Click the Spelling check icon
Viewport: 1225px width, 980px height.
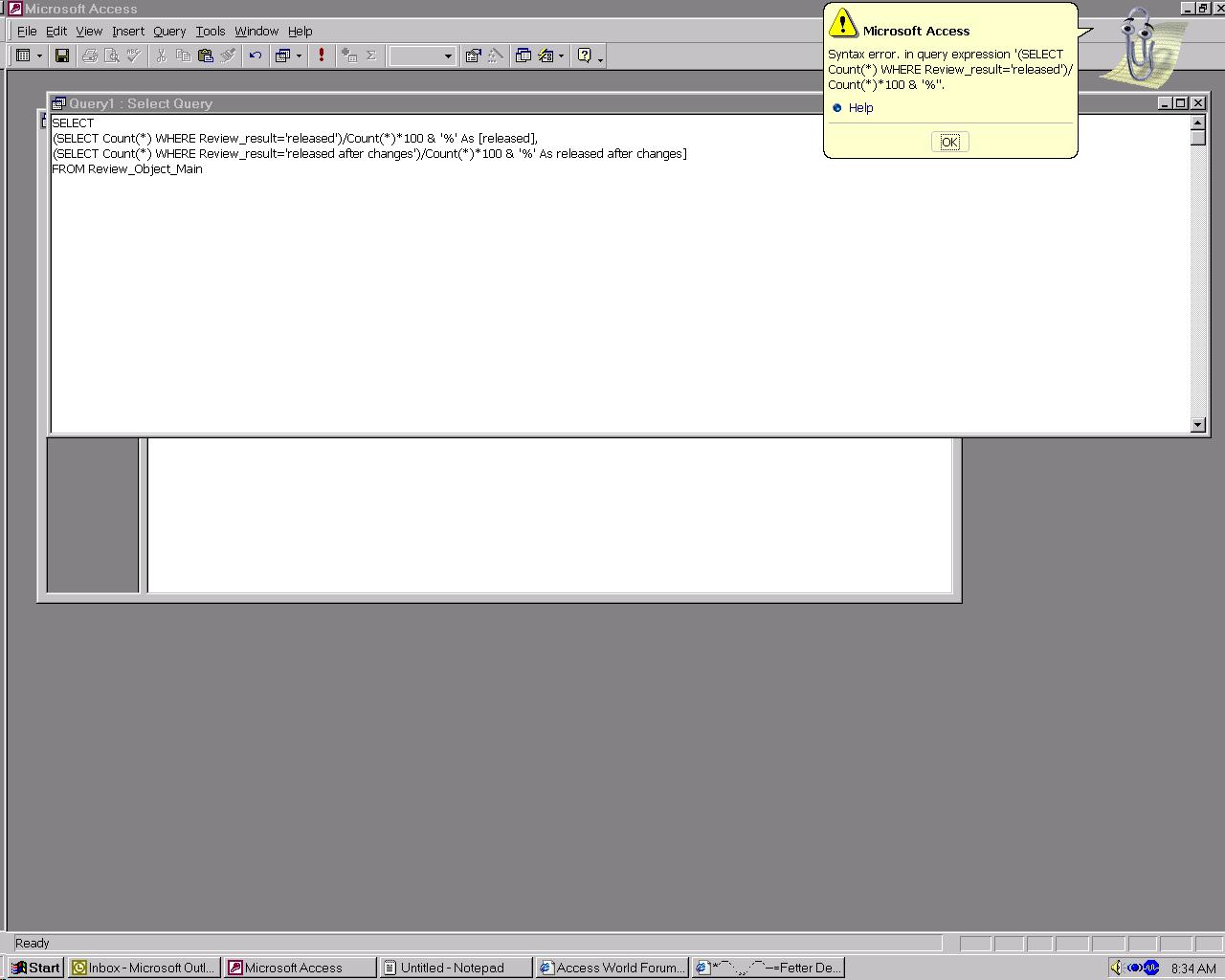(x=134, y=56)
